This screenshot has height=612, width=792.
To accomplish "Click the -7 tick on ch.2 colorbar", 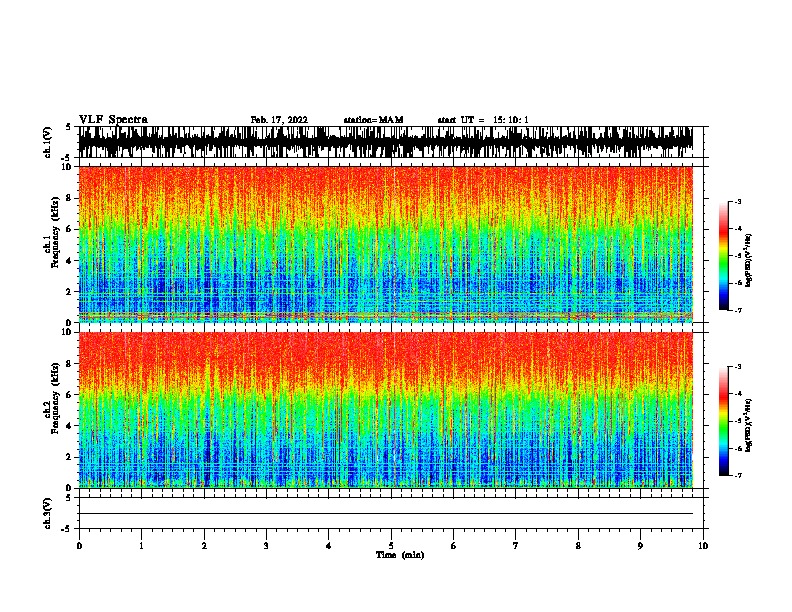I will tap(737, 475).
